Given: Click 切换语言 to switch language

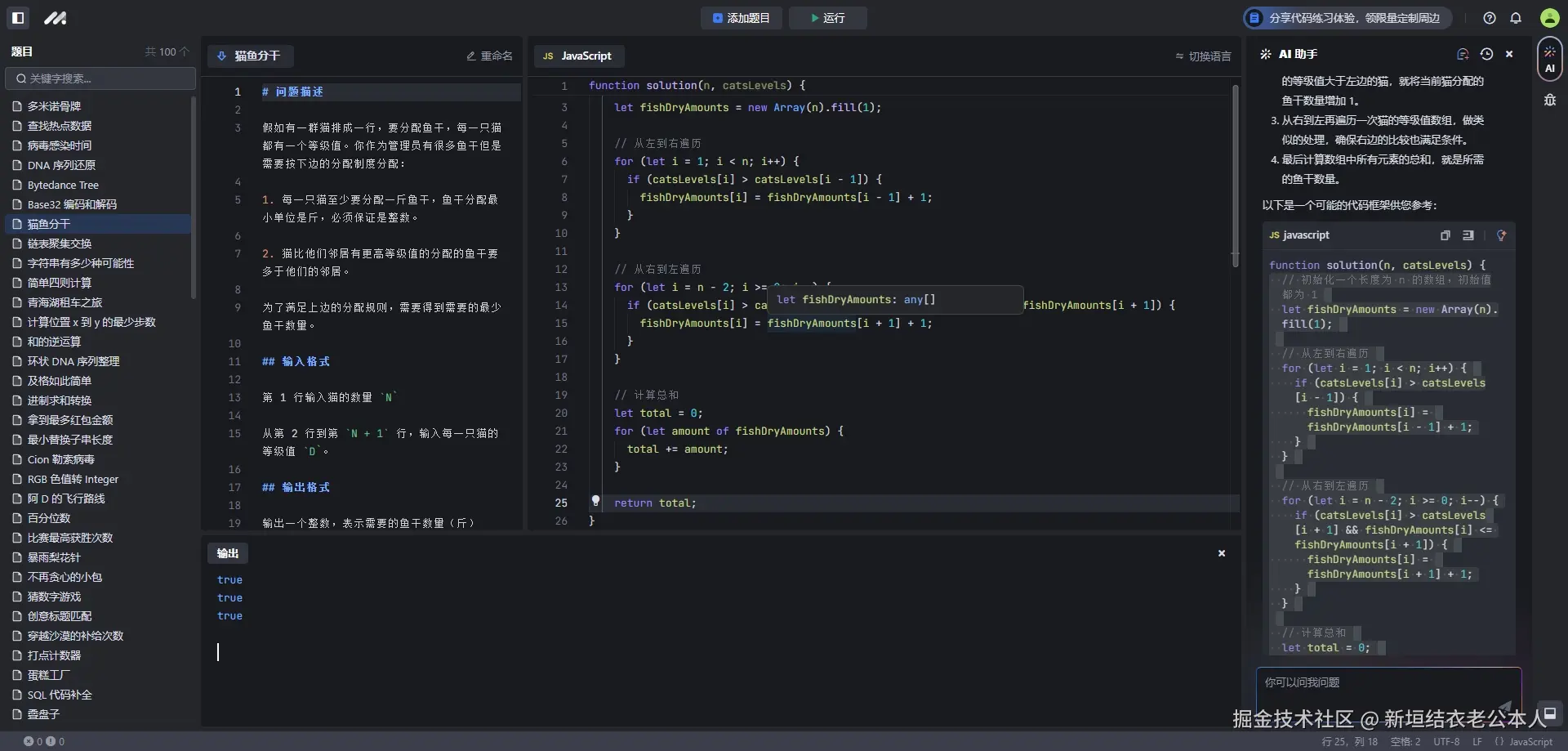Looking at the screenshot, I should point(1203,56).
